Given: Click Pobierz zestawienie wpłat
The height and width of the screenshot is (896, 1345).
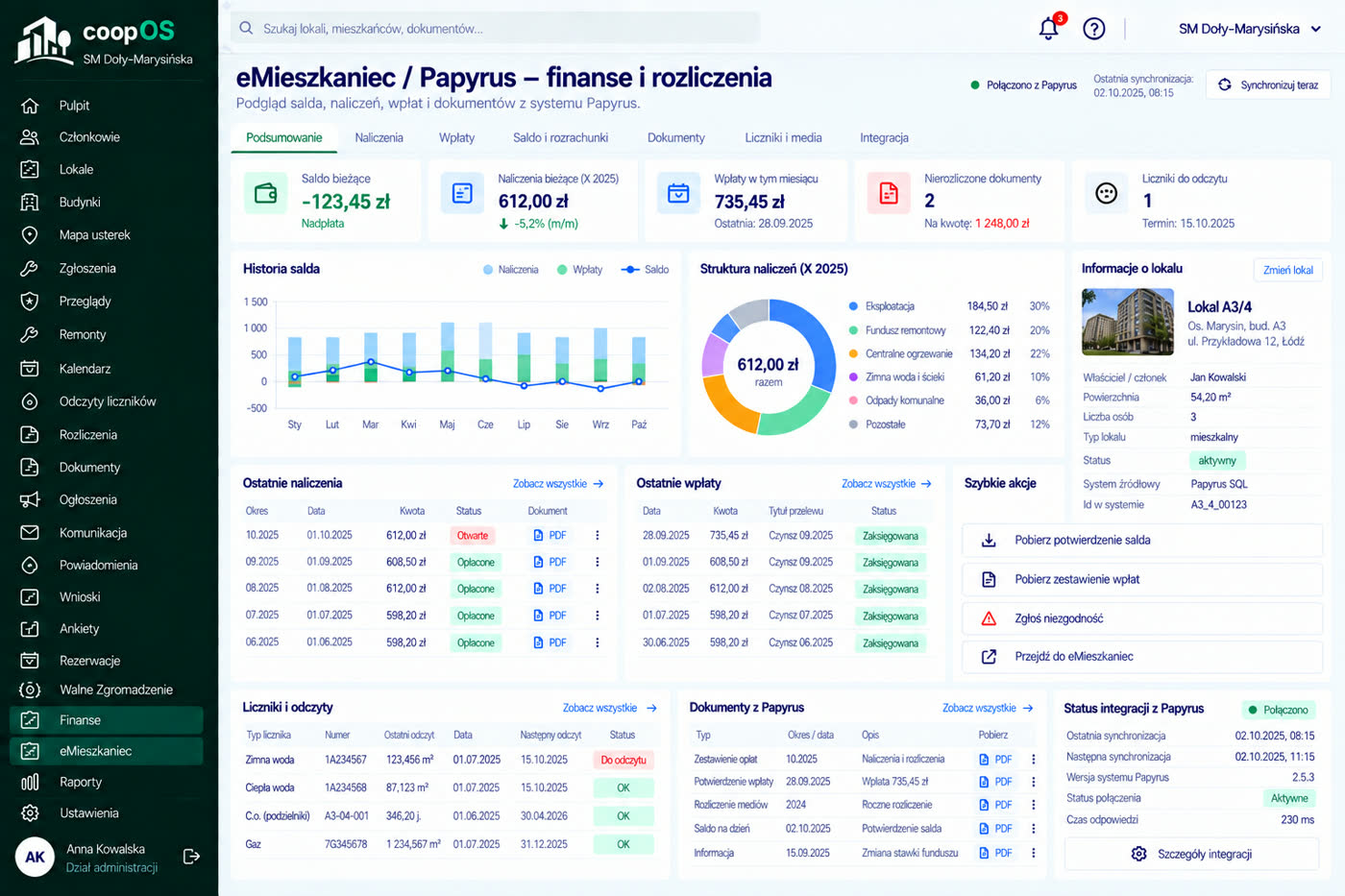Looking at the screenshot, I should click(x=1142, y=579).
